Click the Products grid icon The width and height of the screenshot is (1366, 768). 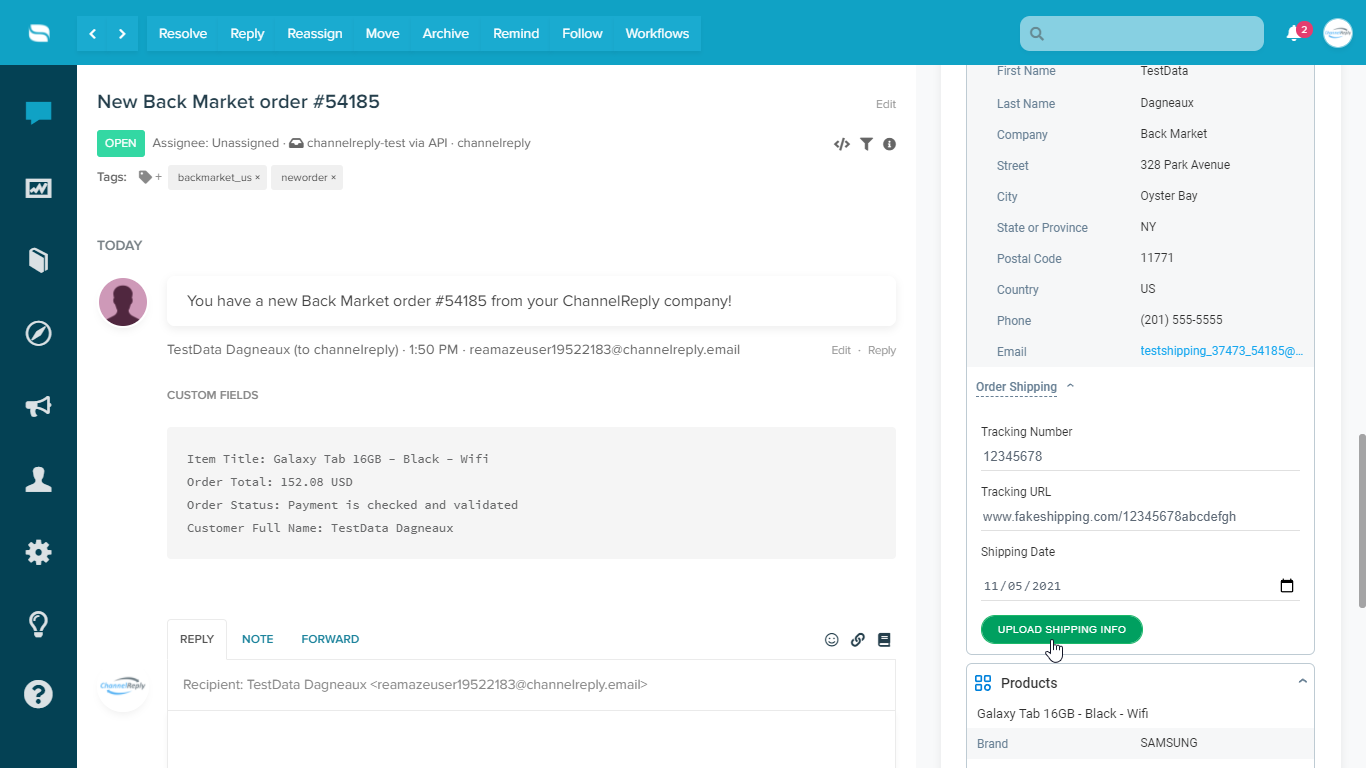[x=983, y=683]
